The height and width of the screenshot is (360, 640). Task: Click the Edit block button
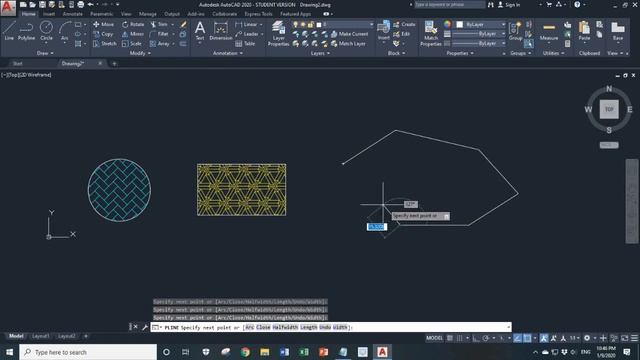402,34
